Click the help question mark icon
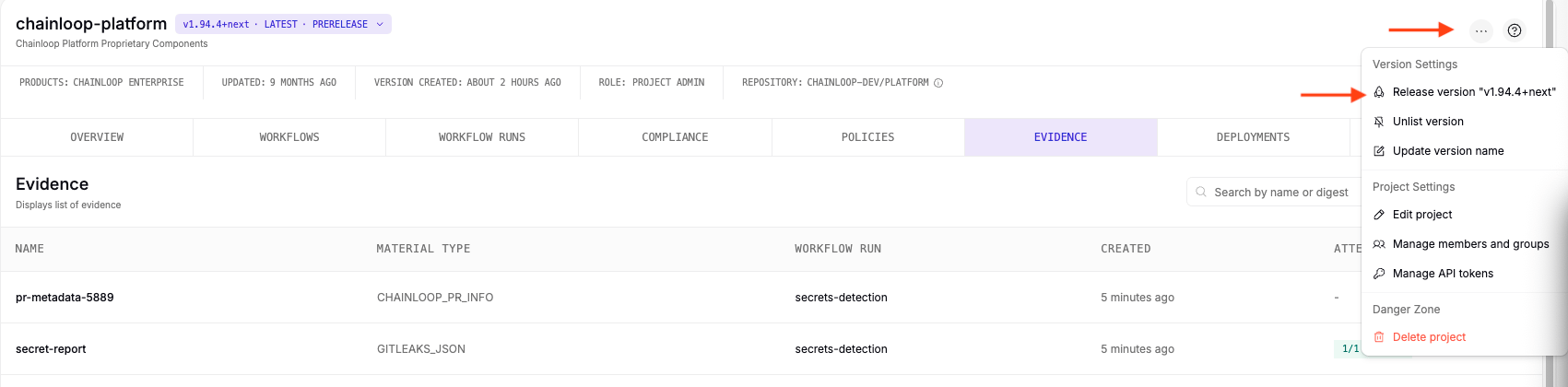The width and height of the screenshot is (1568, 387). 1515,30
